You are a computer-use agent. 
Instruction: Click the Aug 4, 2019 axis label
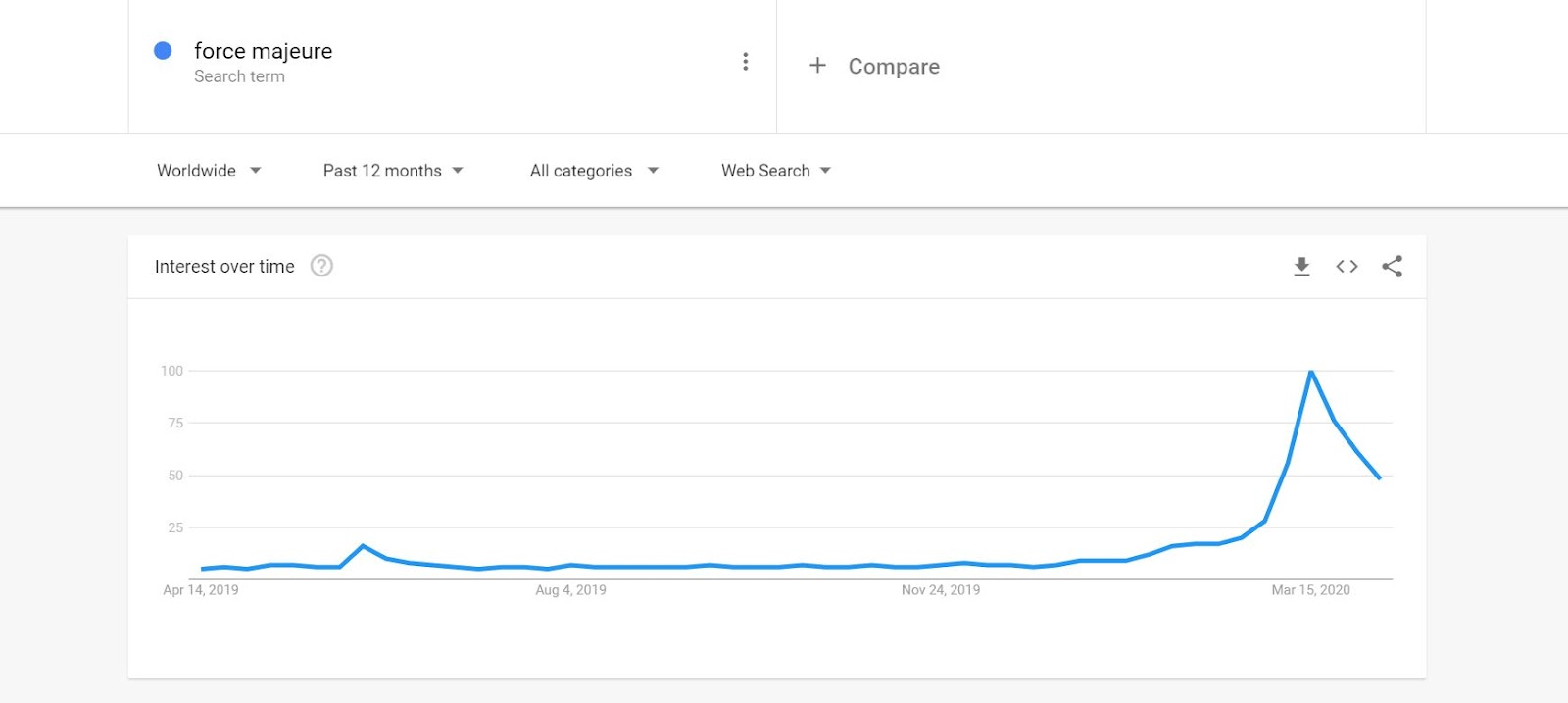[x=570, y=590]
